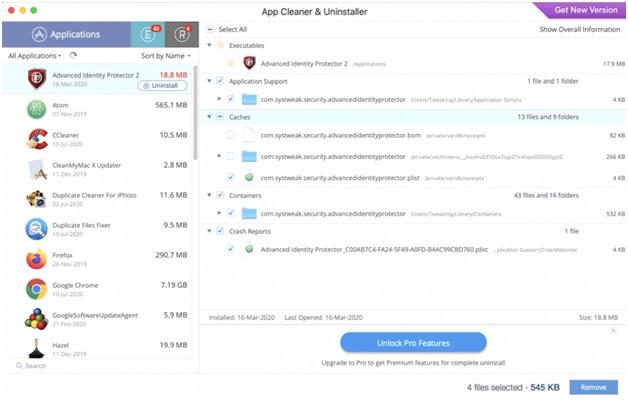Click the 'Installed: 16-Mar-2020' status text
This screenshot has height=403, width=628.
click(x=242, y=318)
